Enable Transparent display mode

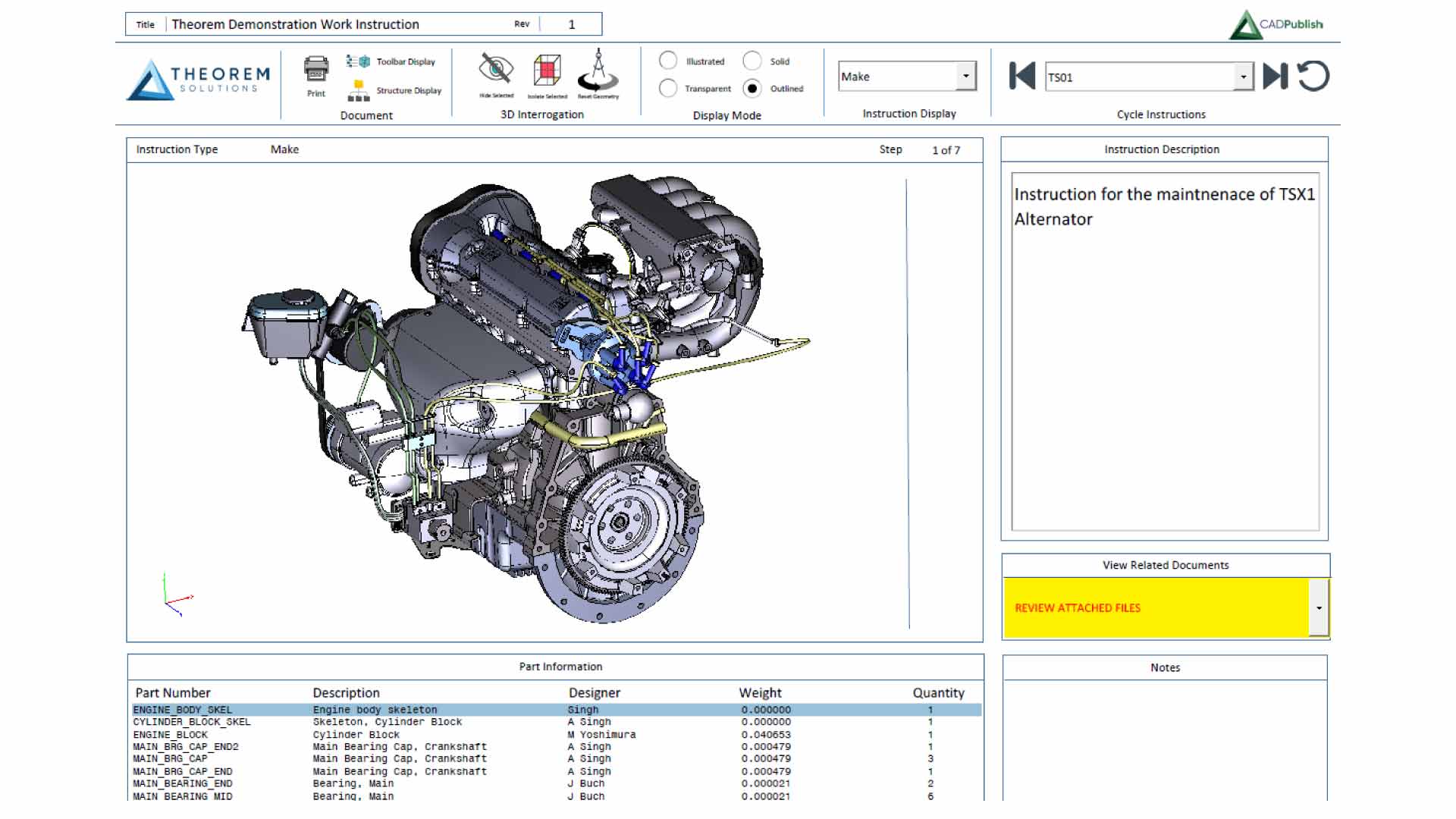pos(668,88)
